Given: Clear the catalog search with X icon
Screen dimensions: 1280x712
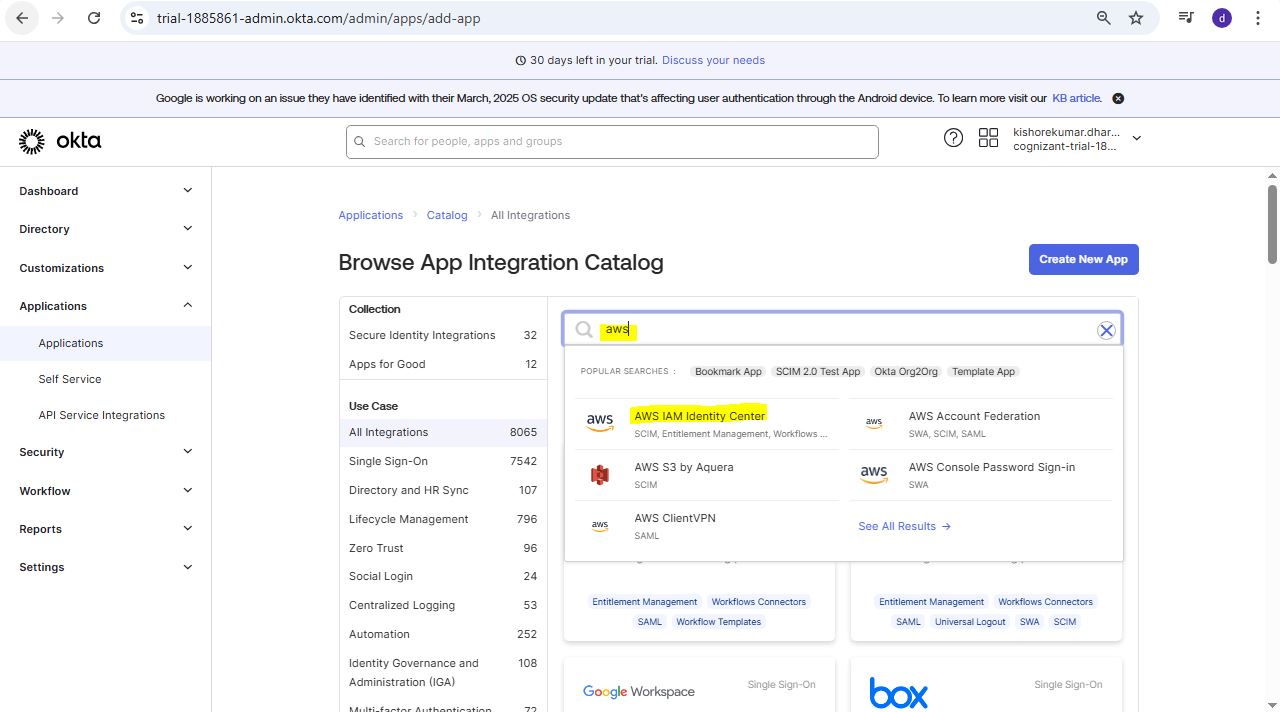Looking at the screenshot, I should pos(1106,330).
